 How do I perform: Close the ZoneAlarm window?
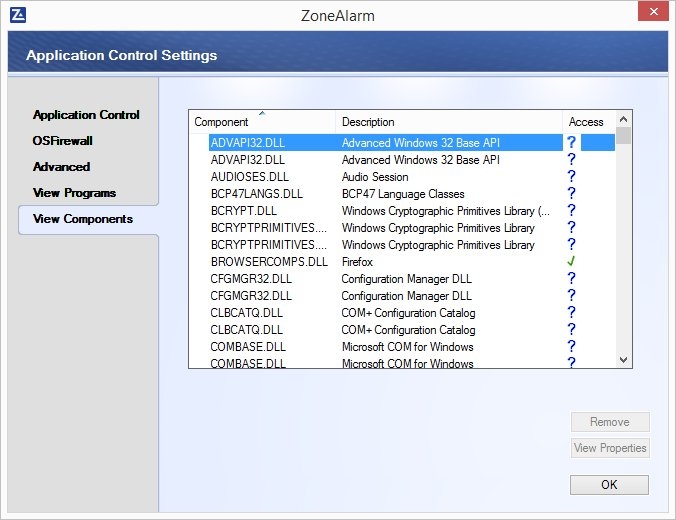click(x=653, y=12)
